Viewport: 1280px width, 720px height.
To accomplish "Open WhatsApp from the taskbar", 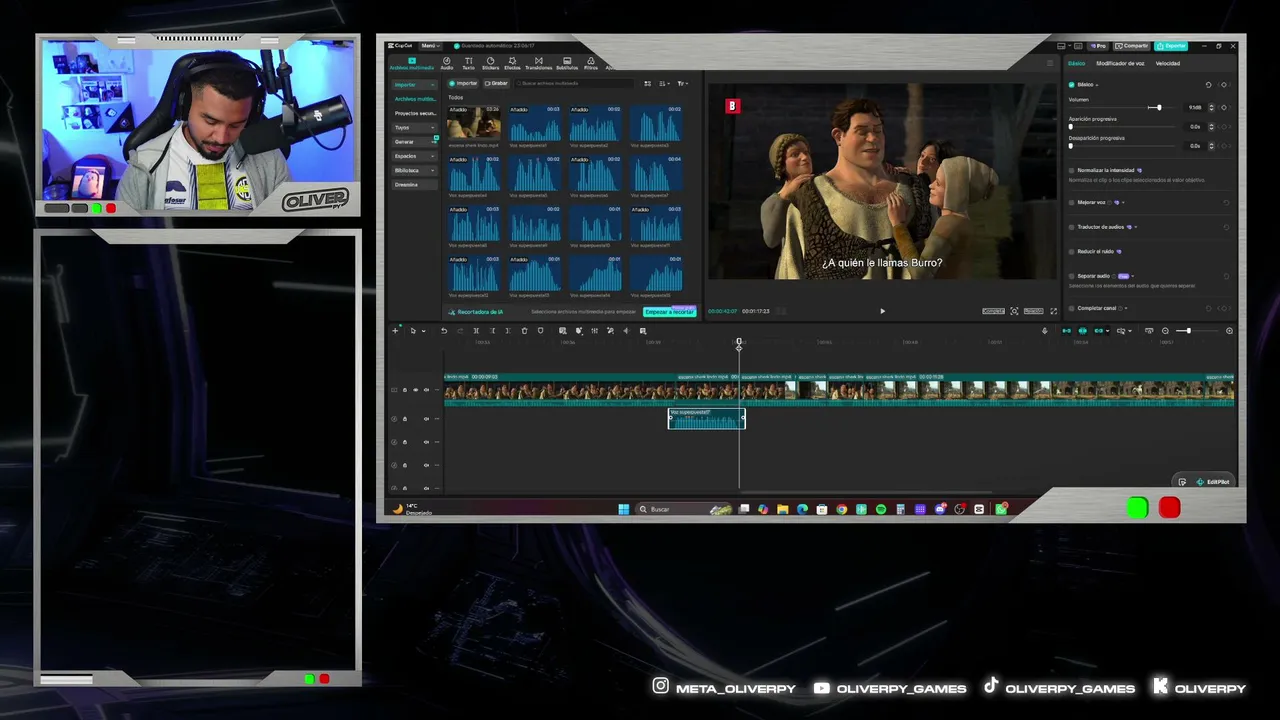I will pos(1001,509).
